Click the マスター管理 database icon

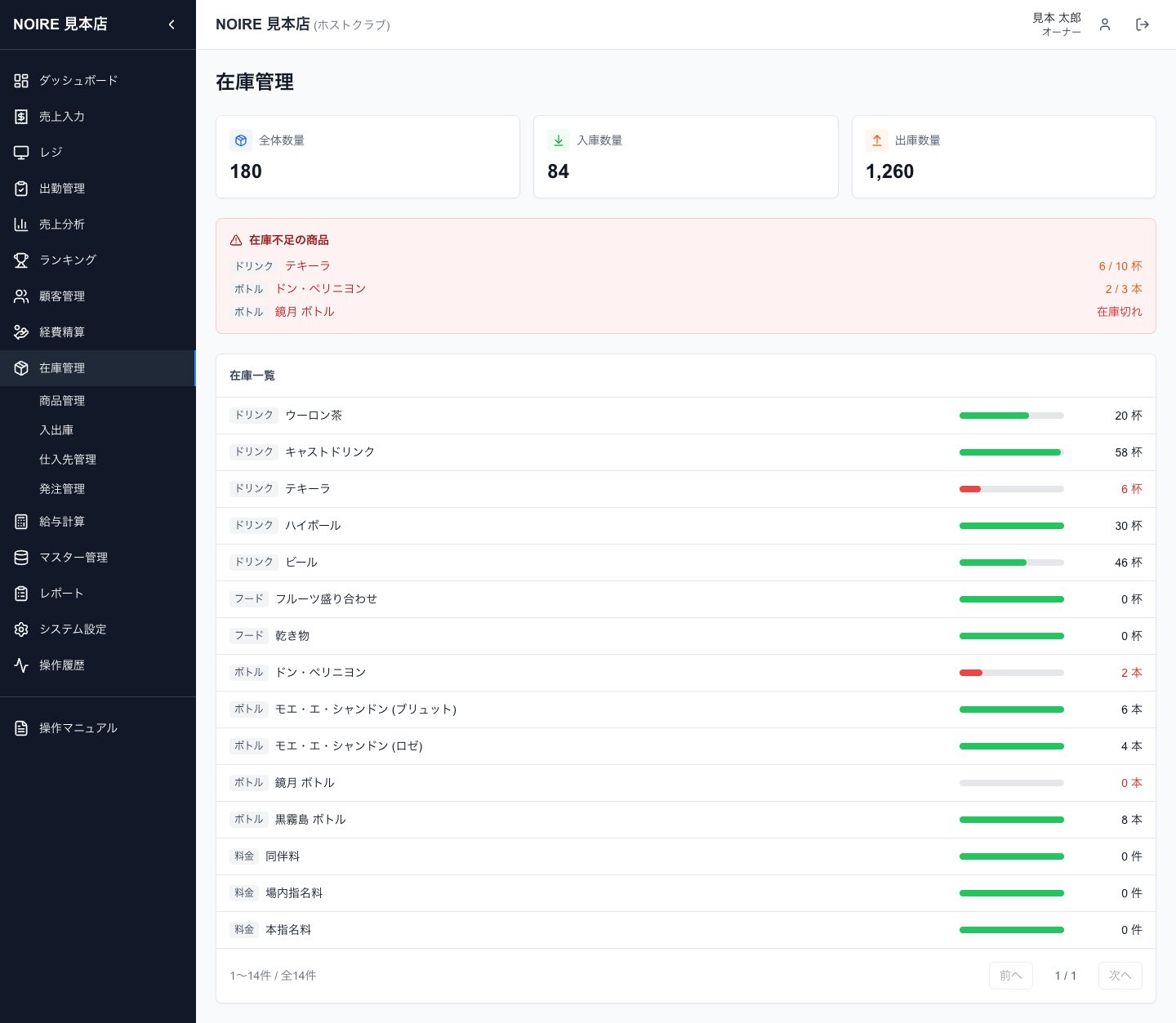(x=21, y=558)
